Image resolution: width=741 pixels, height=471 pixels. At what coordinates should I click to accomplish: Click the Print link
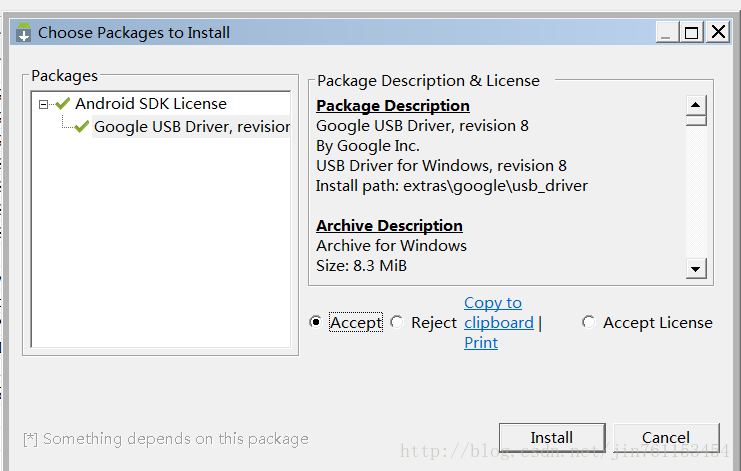[x=481, y=343]
